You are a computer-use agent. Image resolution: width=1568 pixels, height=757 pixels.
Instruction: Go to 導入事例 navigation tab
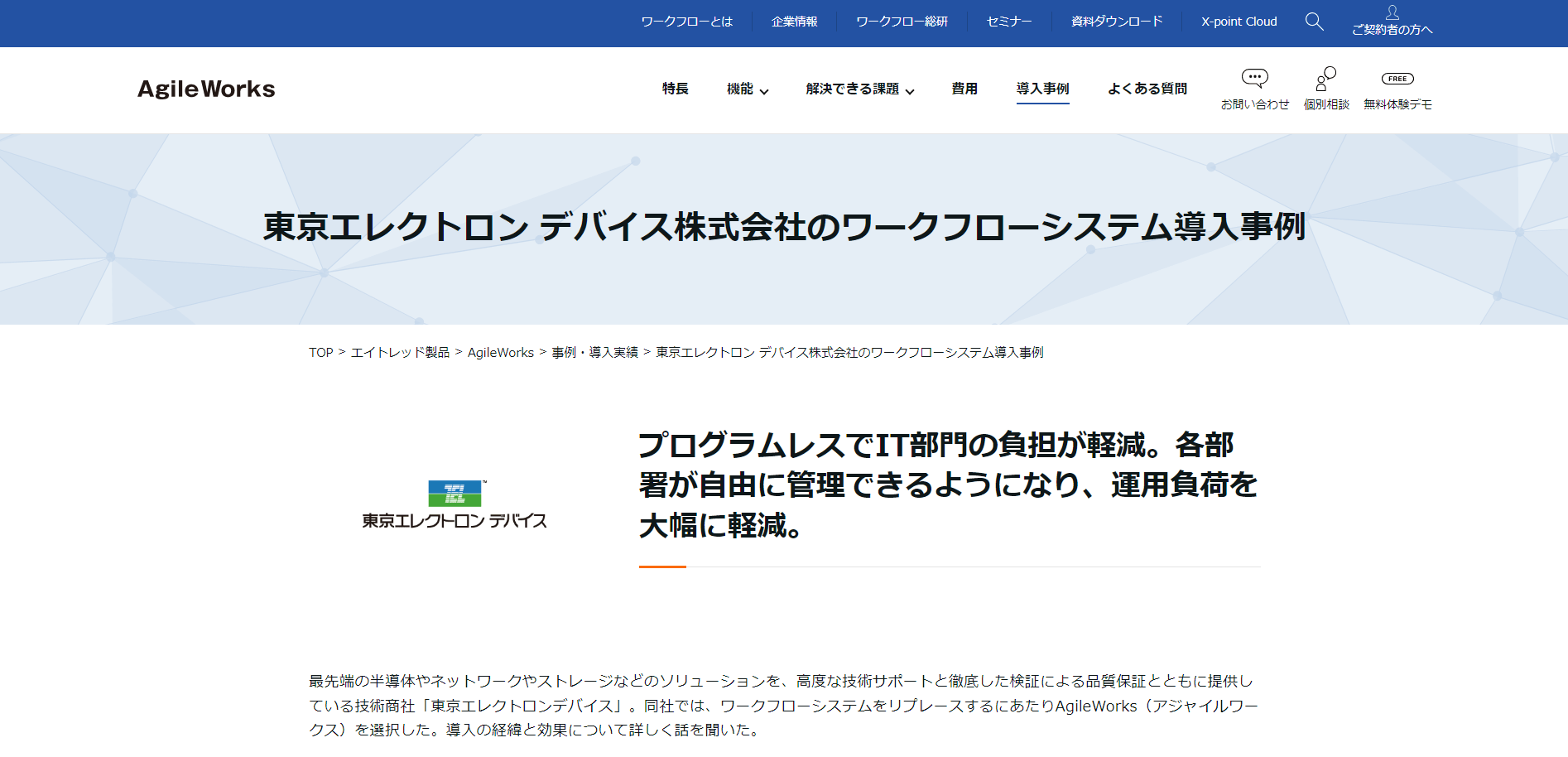pyautogui.click(x=1042, y=89)
